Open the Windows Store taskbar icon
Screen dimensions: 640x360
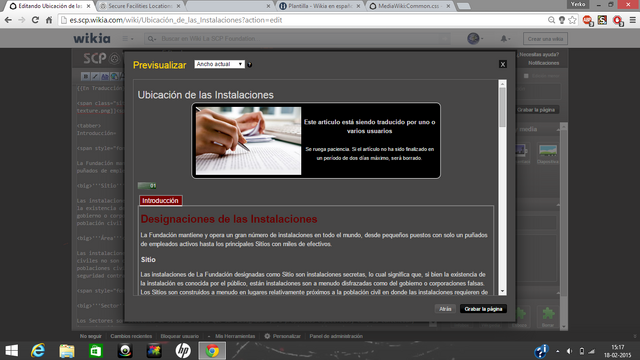96,351
